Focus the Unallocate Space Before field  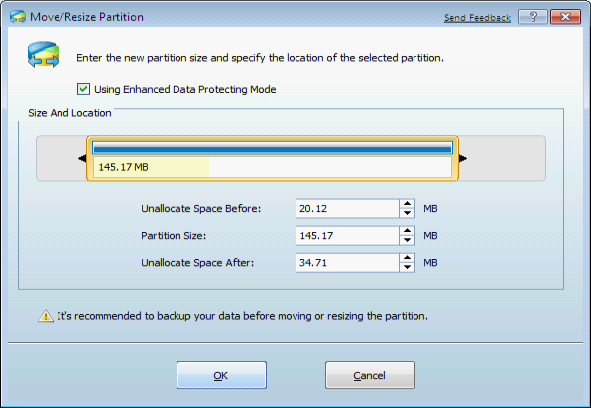(x=348, y=209)
